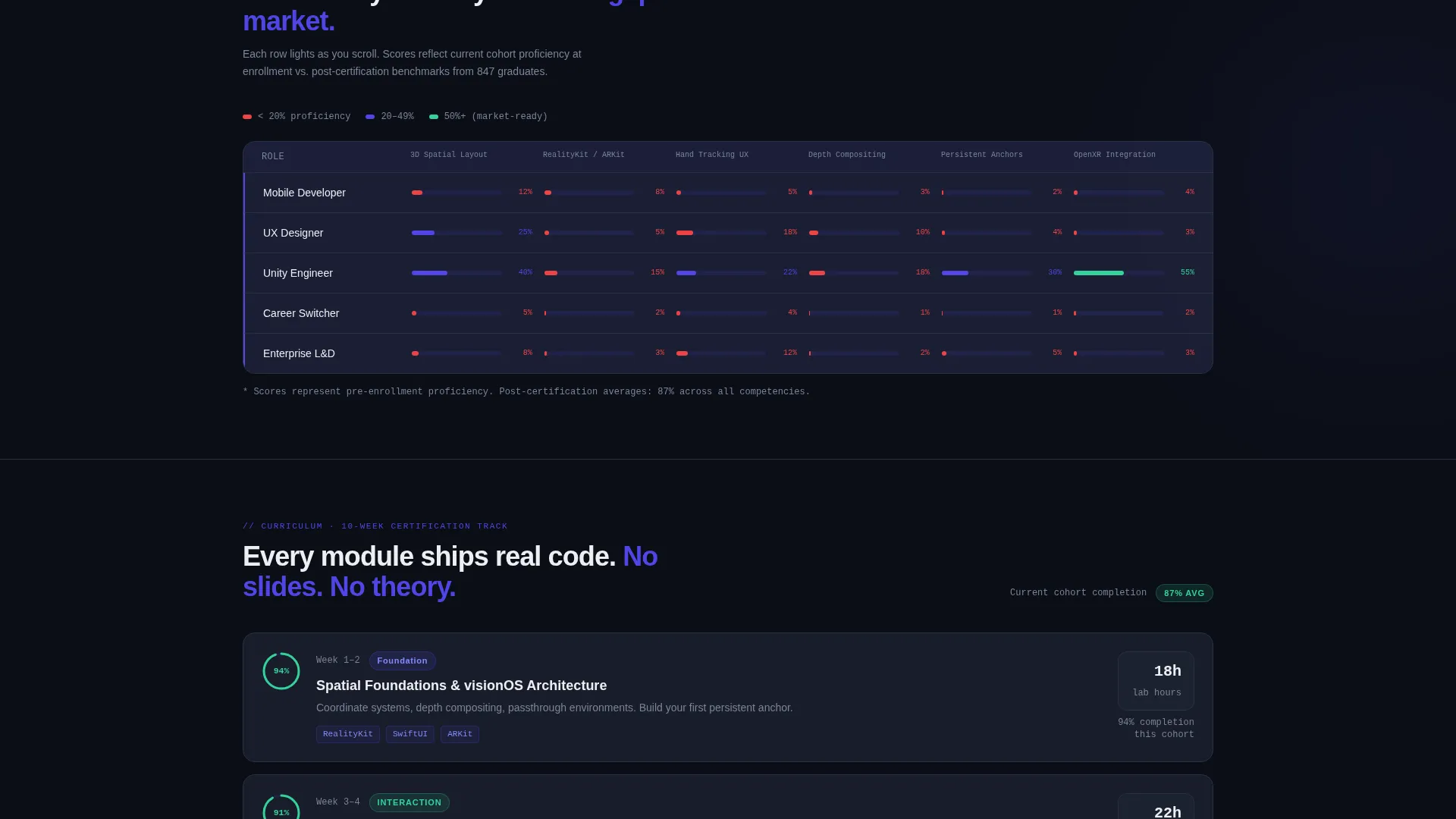Viewport: 1456px width, 819px height.
Task: Click Unity Engineer's OpenXR Integration 55% bar
Action: coord(1119,273)
